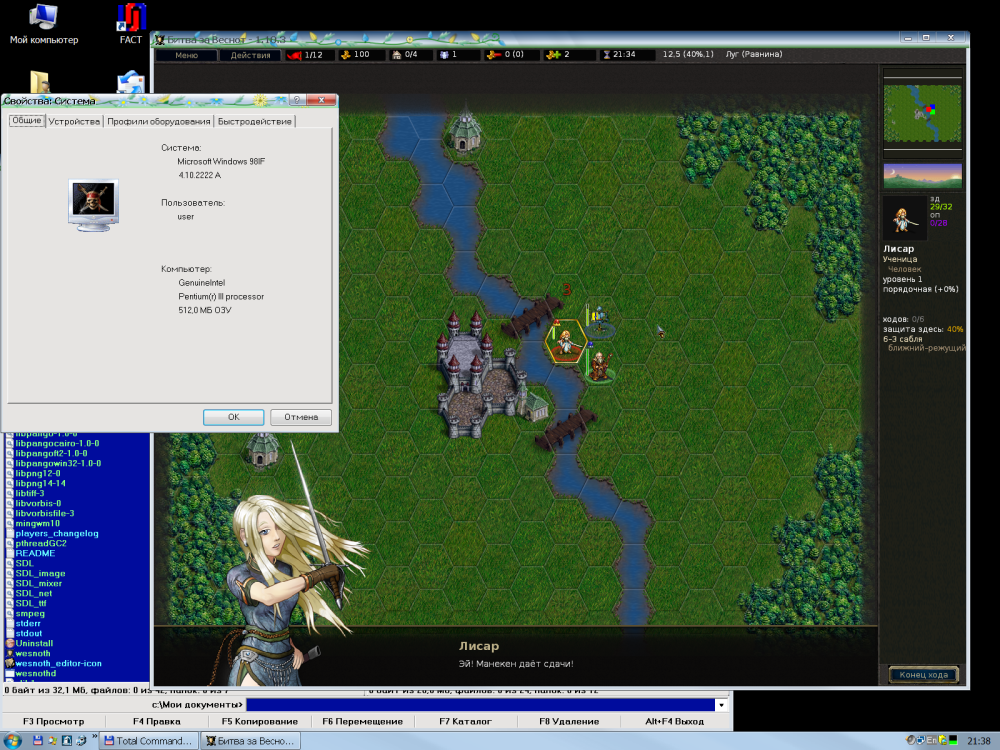Viewport: 1000px width, 750px height.
Task: Click the help question-mark button in Свойства: Система
Action: point(297,100)
